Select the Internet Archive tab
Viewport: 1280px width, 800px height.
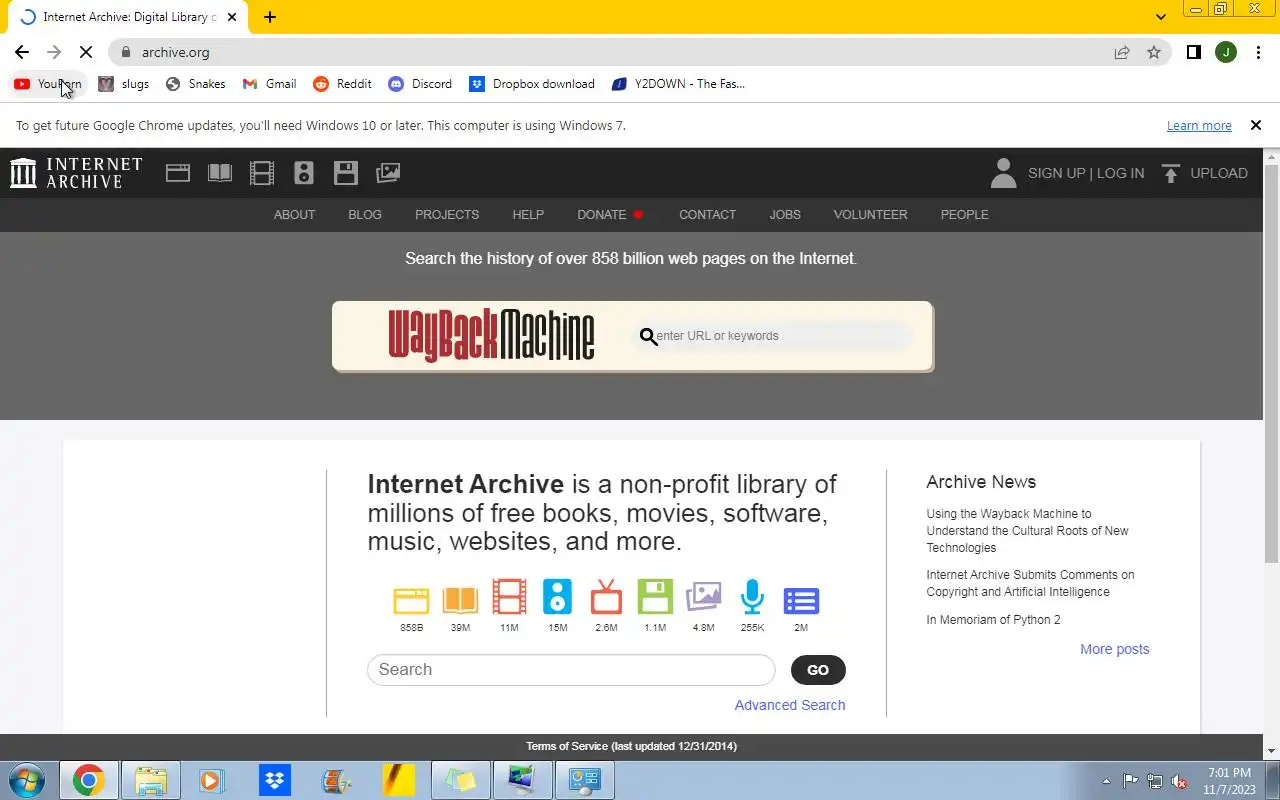[x=128, y=17]
